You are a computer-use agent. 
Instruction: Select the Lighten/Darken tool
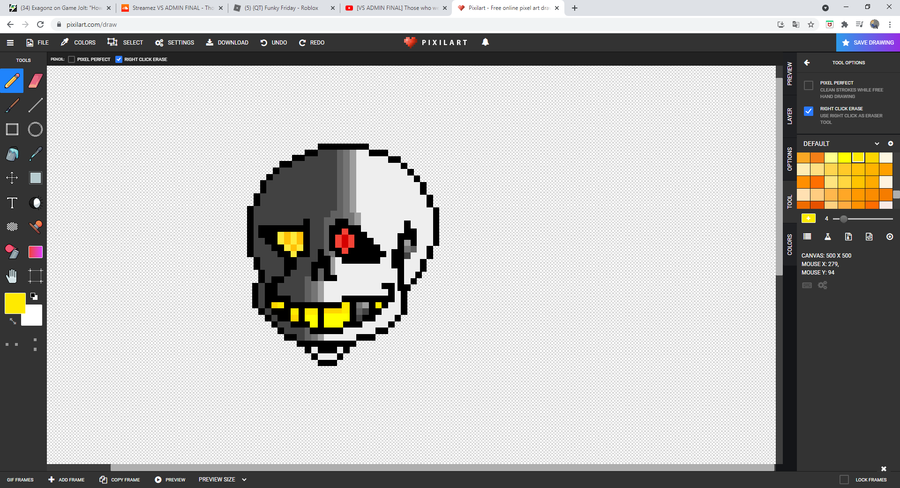(x=36, y=203)
